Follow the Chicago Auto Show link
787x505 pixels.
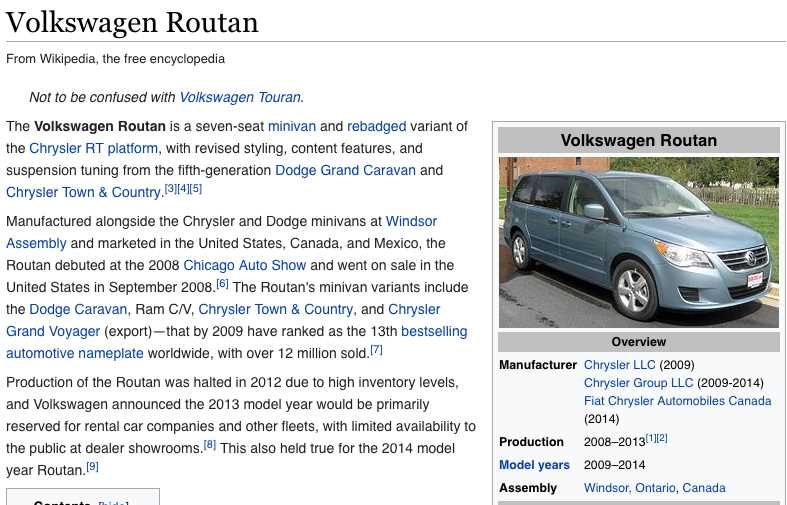244,265
